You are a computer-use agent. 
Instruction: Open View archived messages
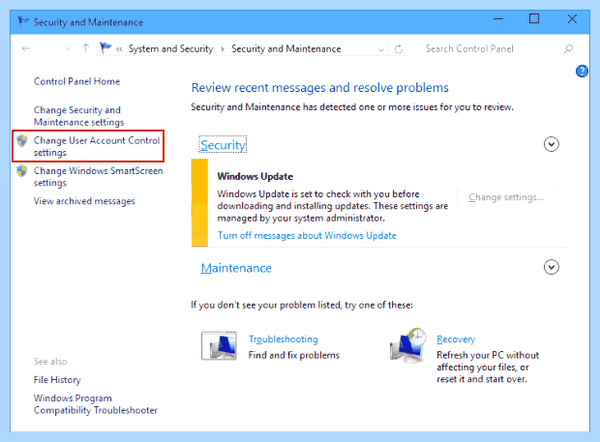click(x=84, y=201)
